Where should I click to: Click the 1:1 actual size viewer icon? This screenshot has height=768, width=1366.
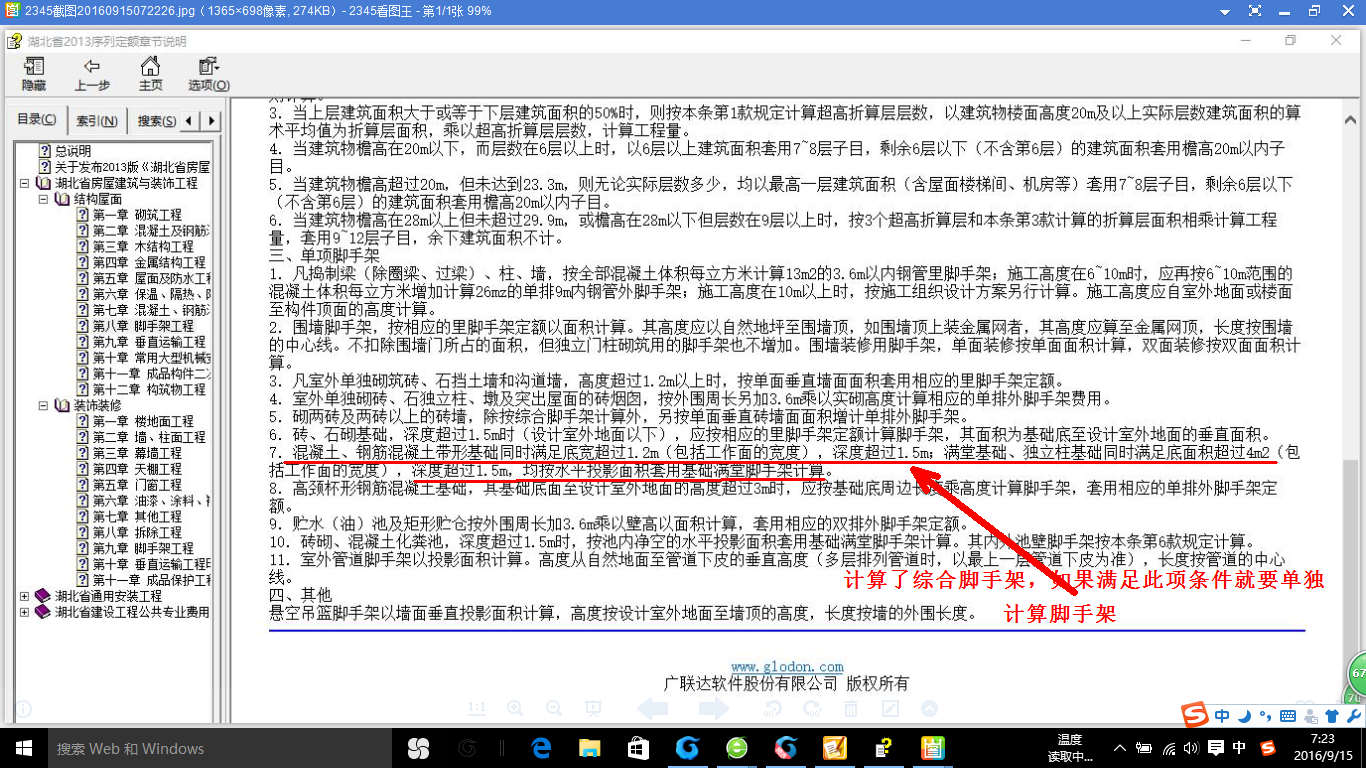(x=477, y=709)
